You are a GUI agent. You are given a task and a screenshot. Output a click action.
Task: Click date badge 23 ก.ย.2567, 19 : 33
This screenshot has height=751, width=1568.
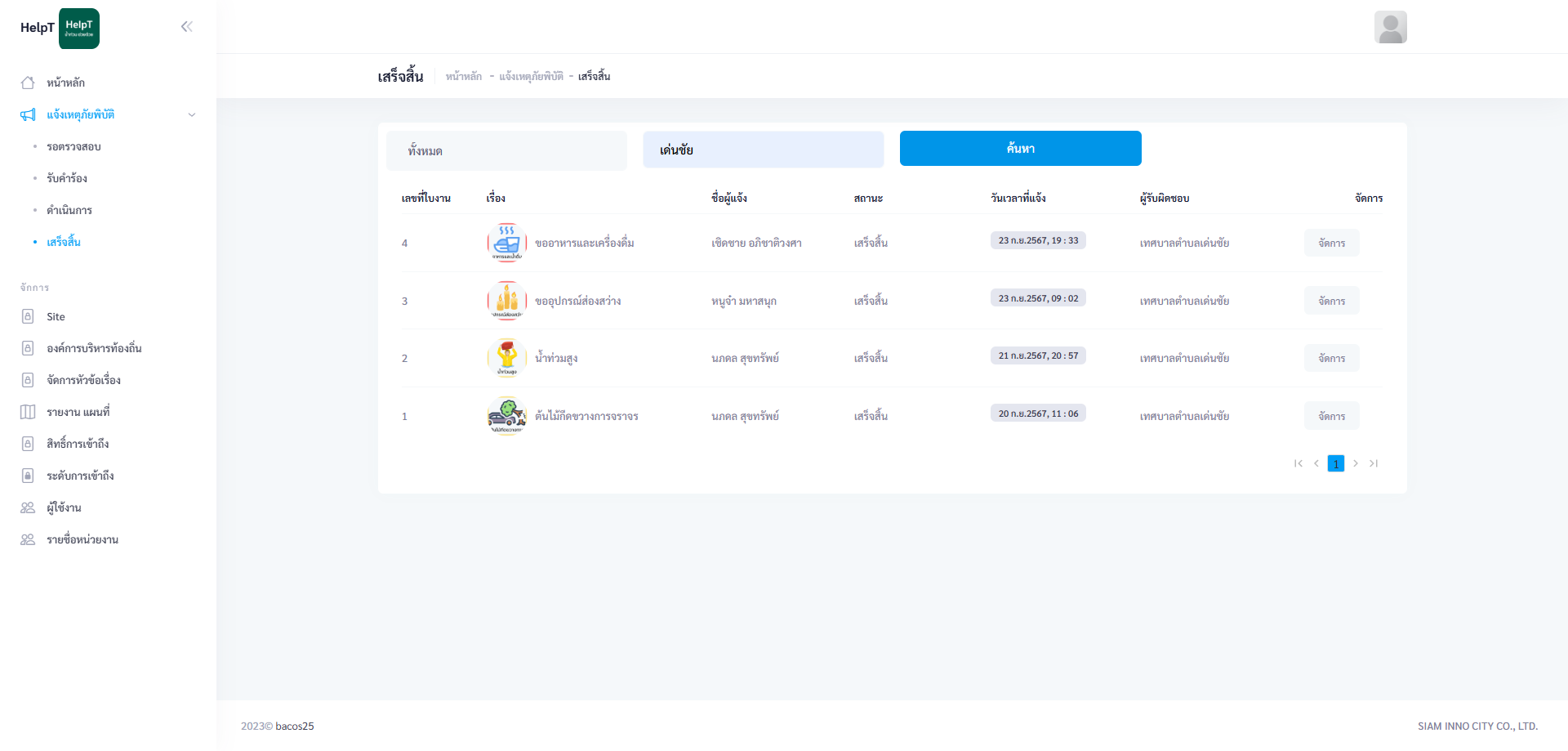1038,240
